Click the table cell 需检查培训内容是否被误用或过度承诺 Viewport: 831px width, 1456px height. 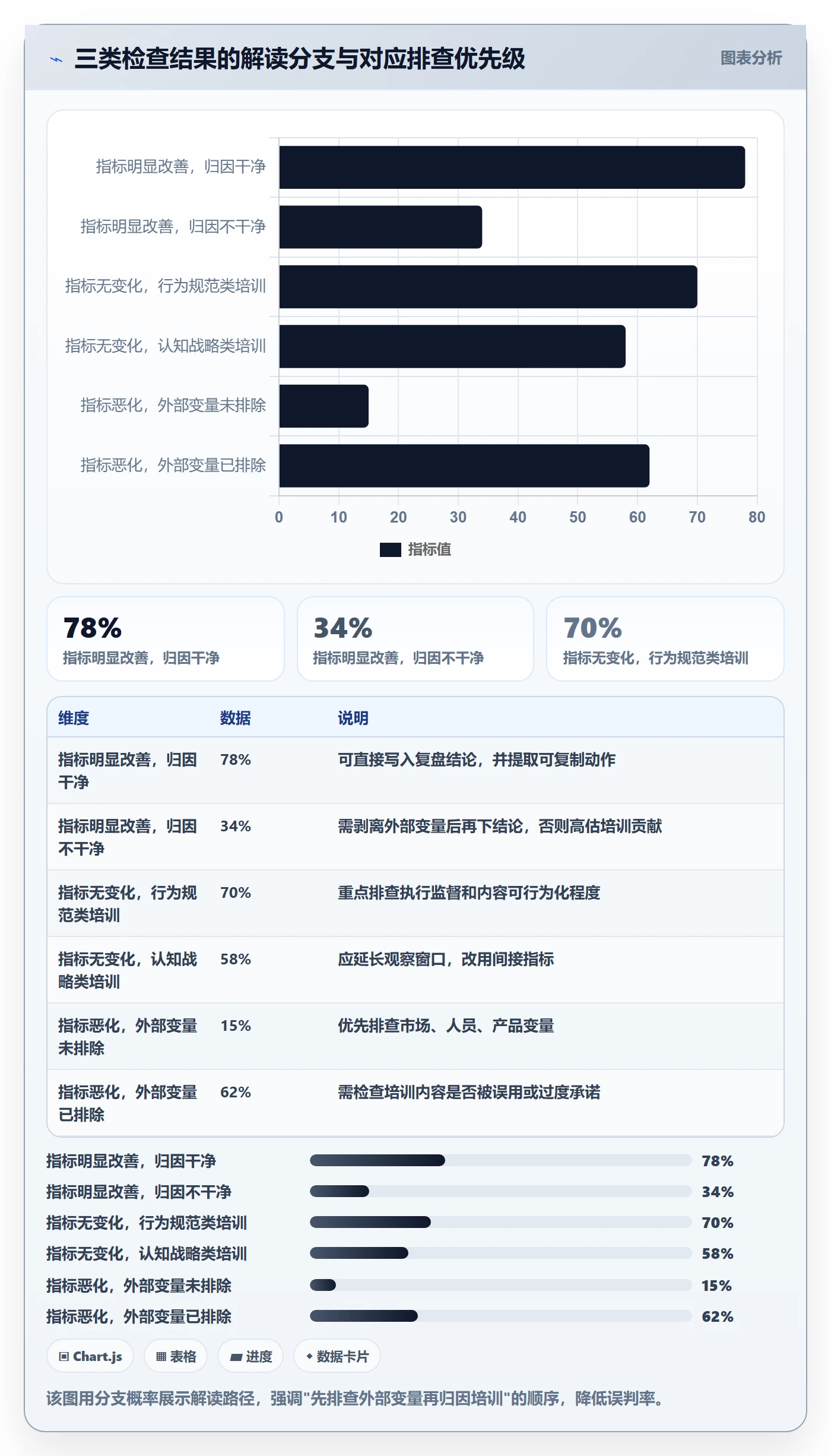(469, 1092)
